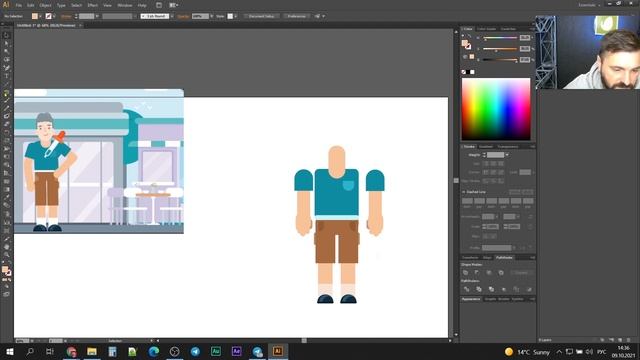The width and height of the screenshot is (640, 360).
Task: Click the Minus Front shape mode icon
Action: tap(477, 273)
